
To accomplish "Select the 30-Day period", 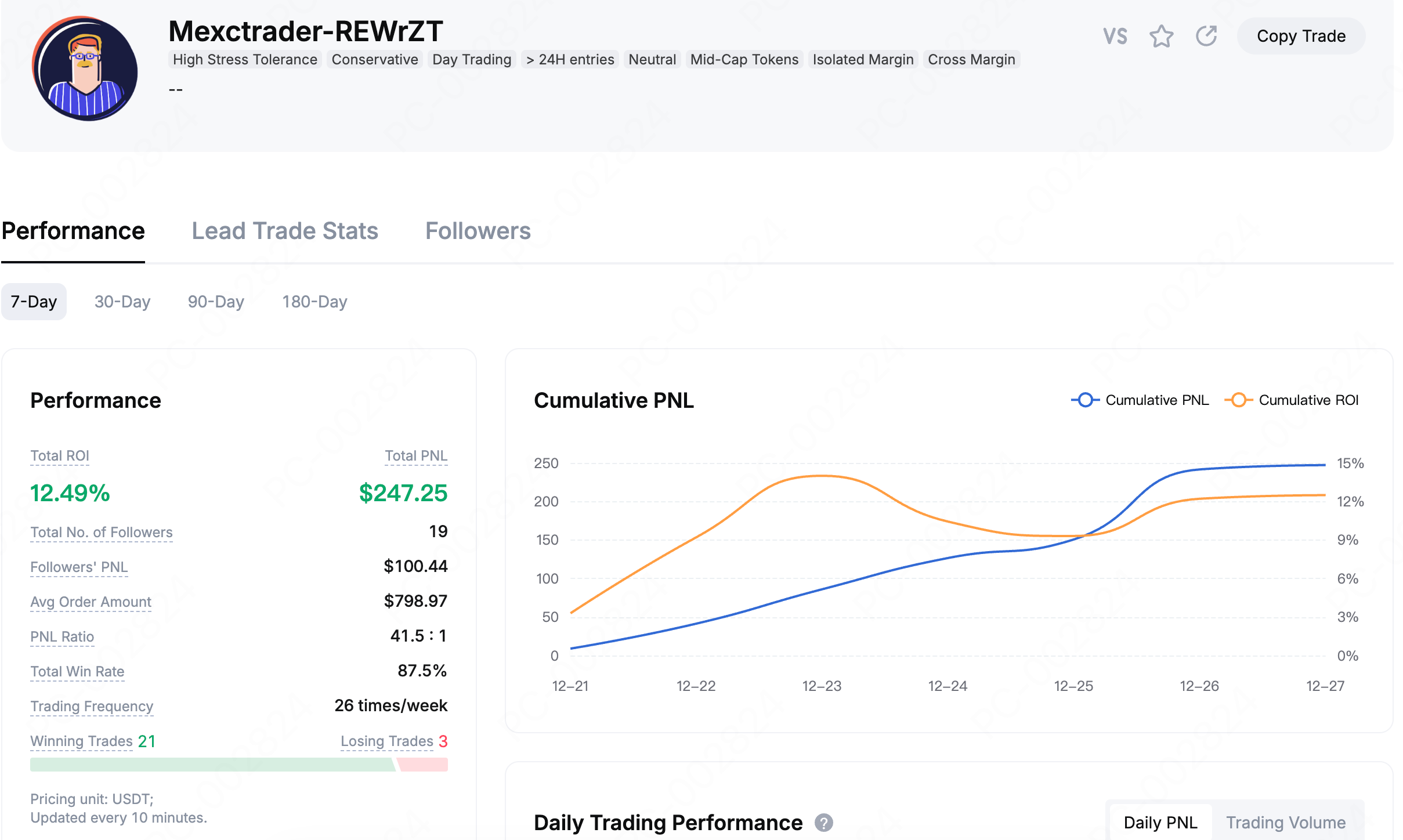I will click(x=122, y=302).
